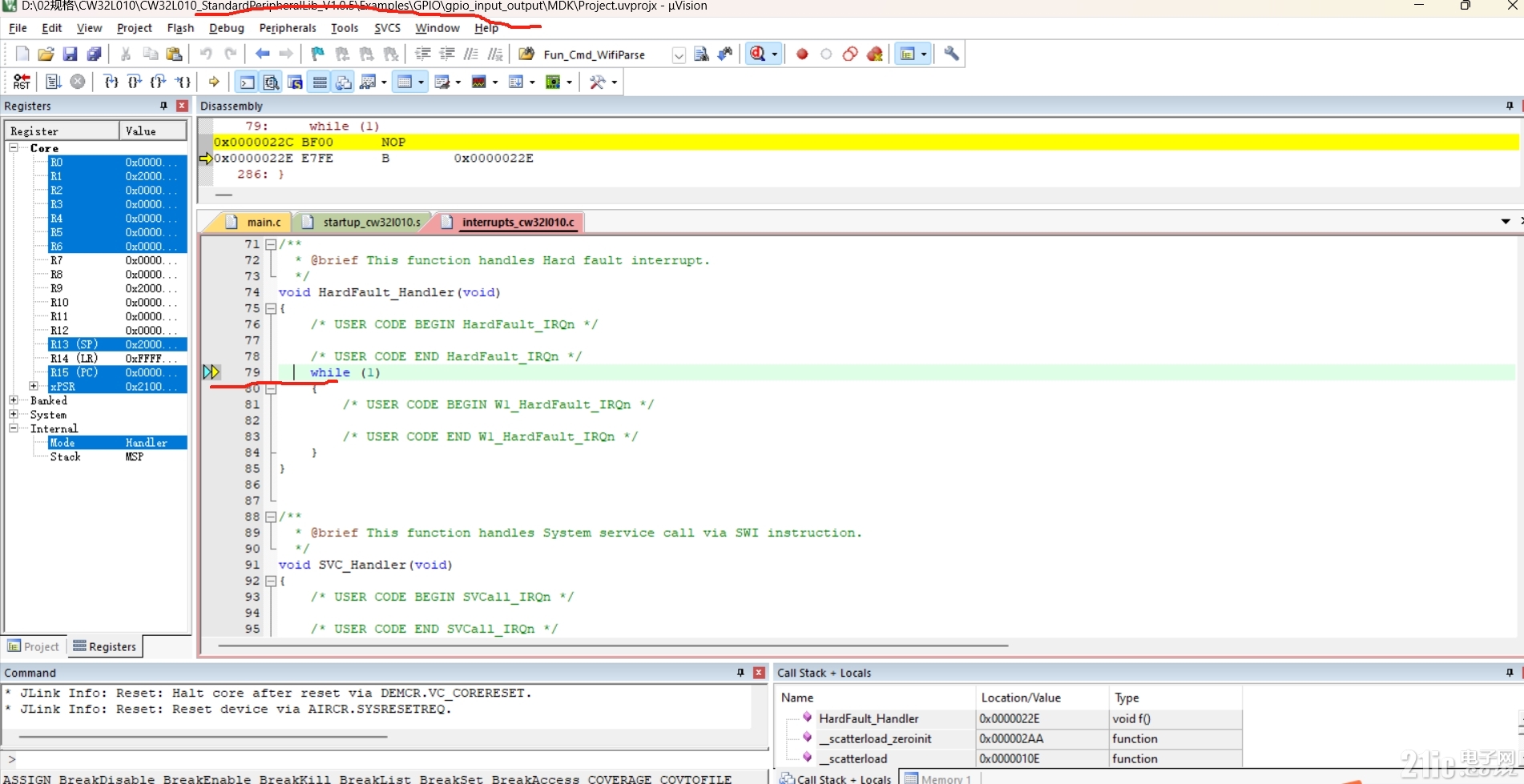Toggle the Symbols window
This screenshot has width=1524, height=784.
[296, 82]
